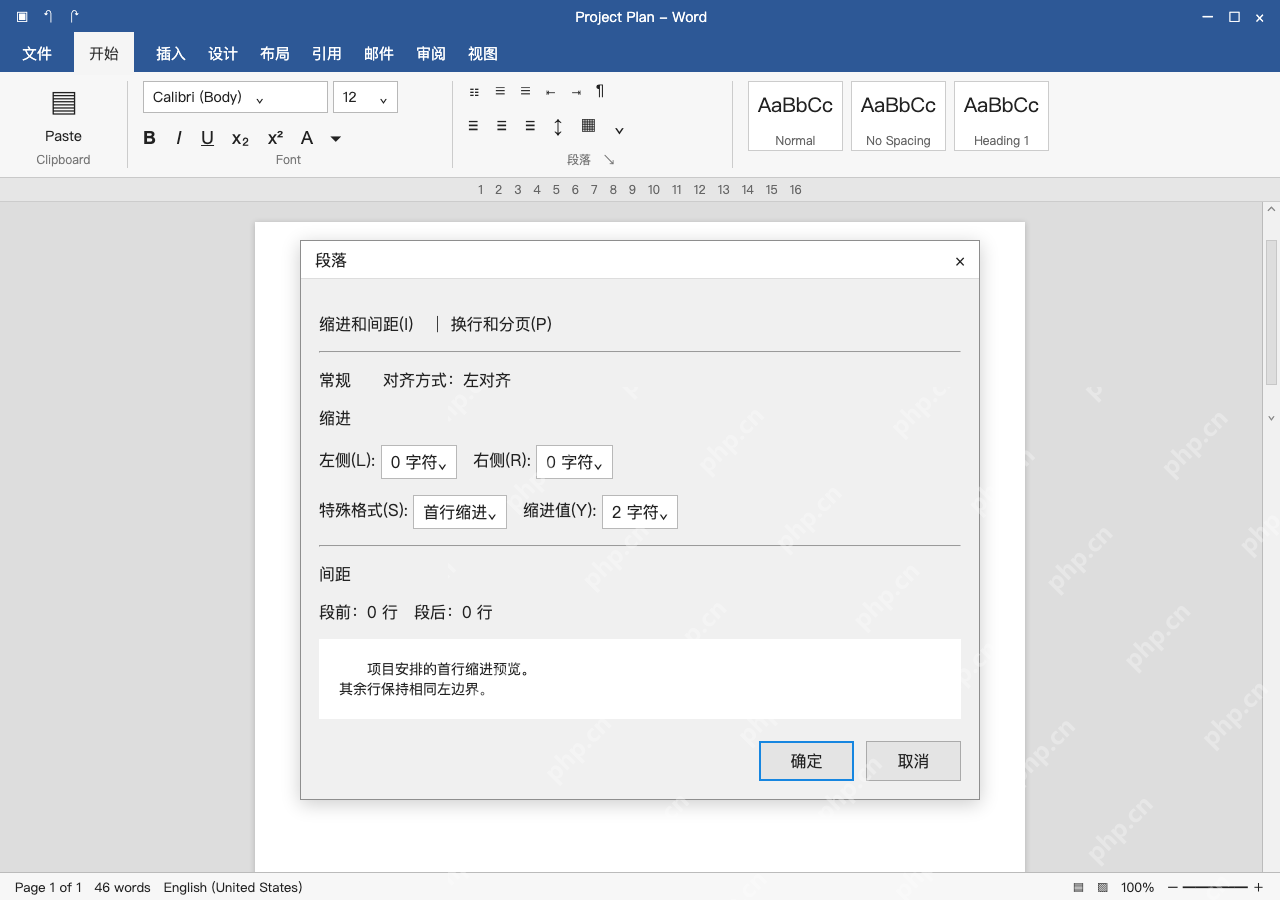
Task: Apply the No Spacing style
Action: point(898,116)
